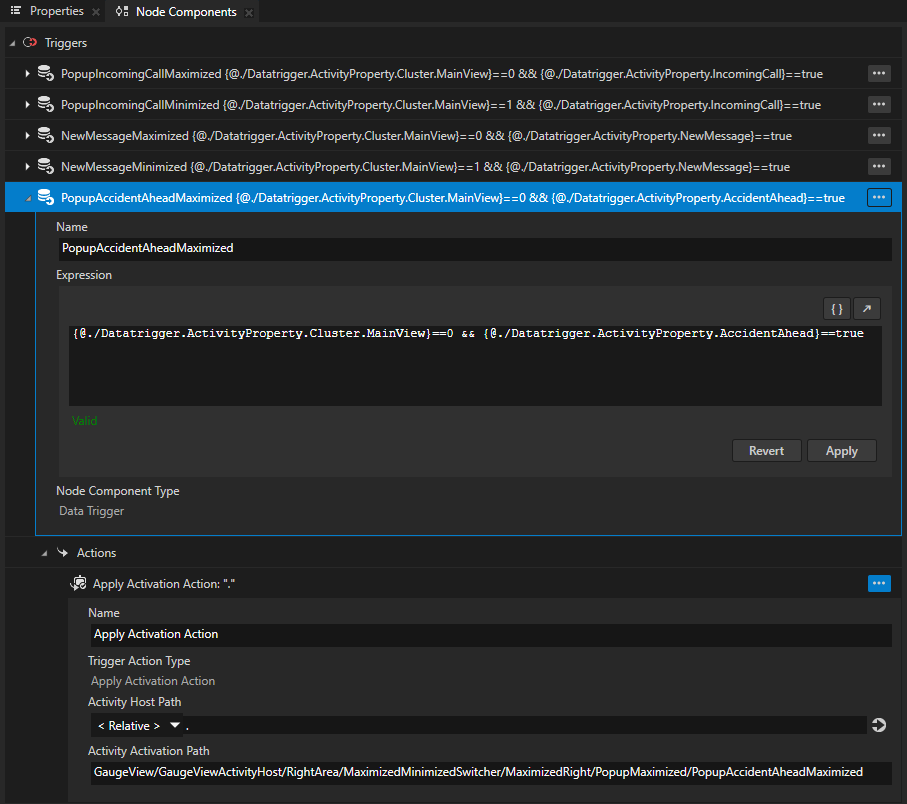
Task: Reset Activity Host Path with circular arrow icon
Action: click(878, 724)
